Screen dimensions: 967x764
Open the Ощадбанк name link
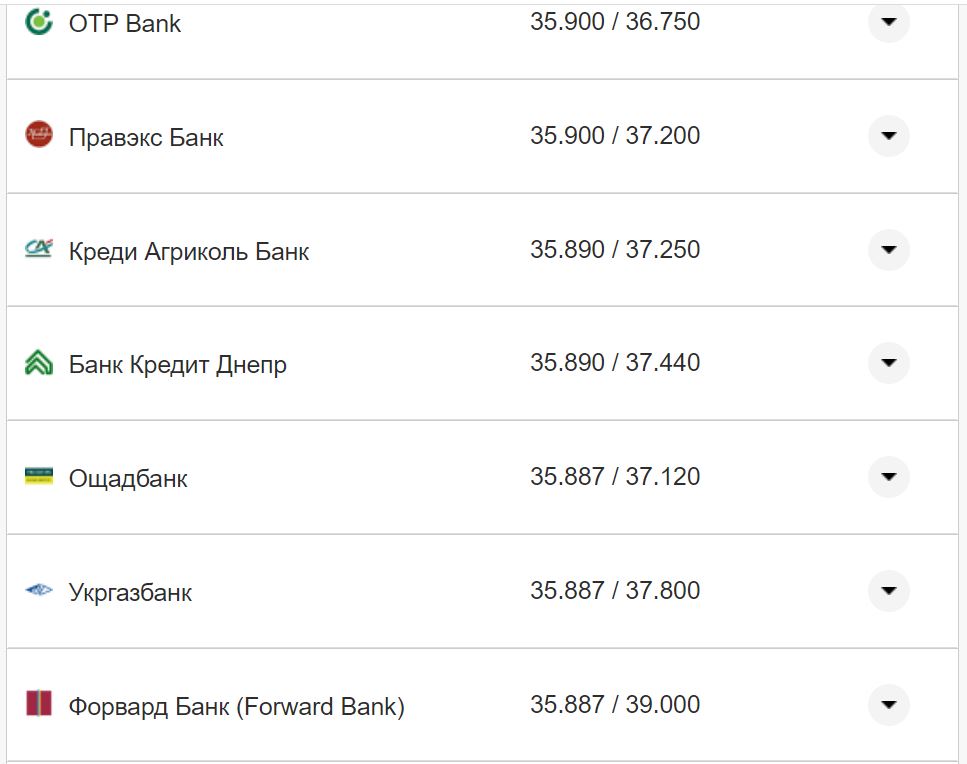pyautogui.click(x=128, y=478)
